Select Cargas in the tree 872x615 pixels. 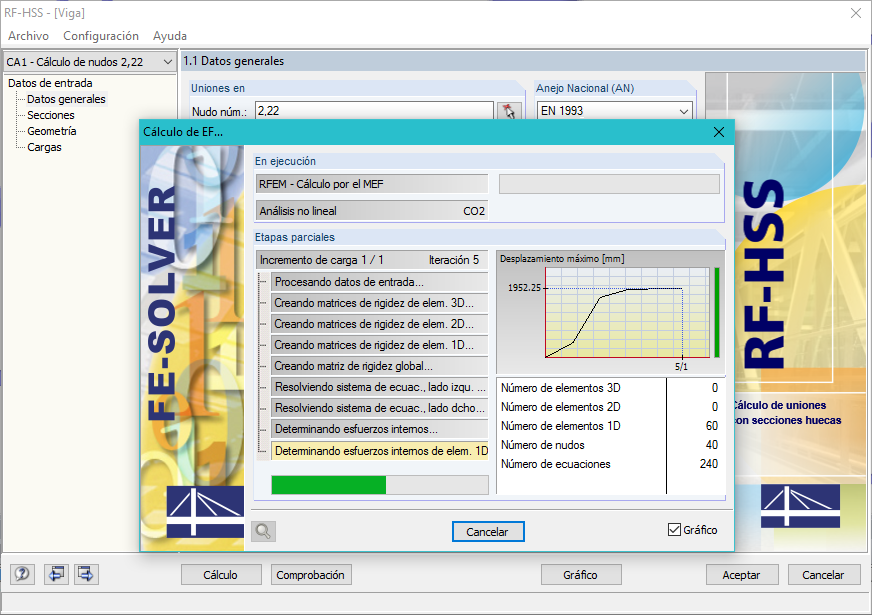[x=44, y=147]
